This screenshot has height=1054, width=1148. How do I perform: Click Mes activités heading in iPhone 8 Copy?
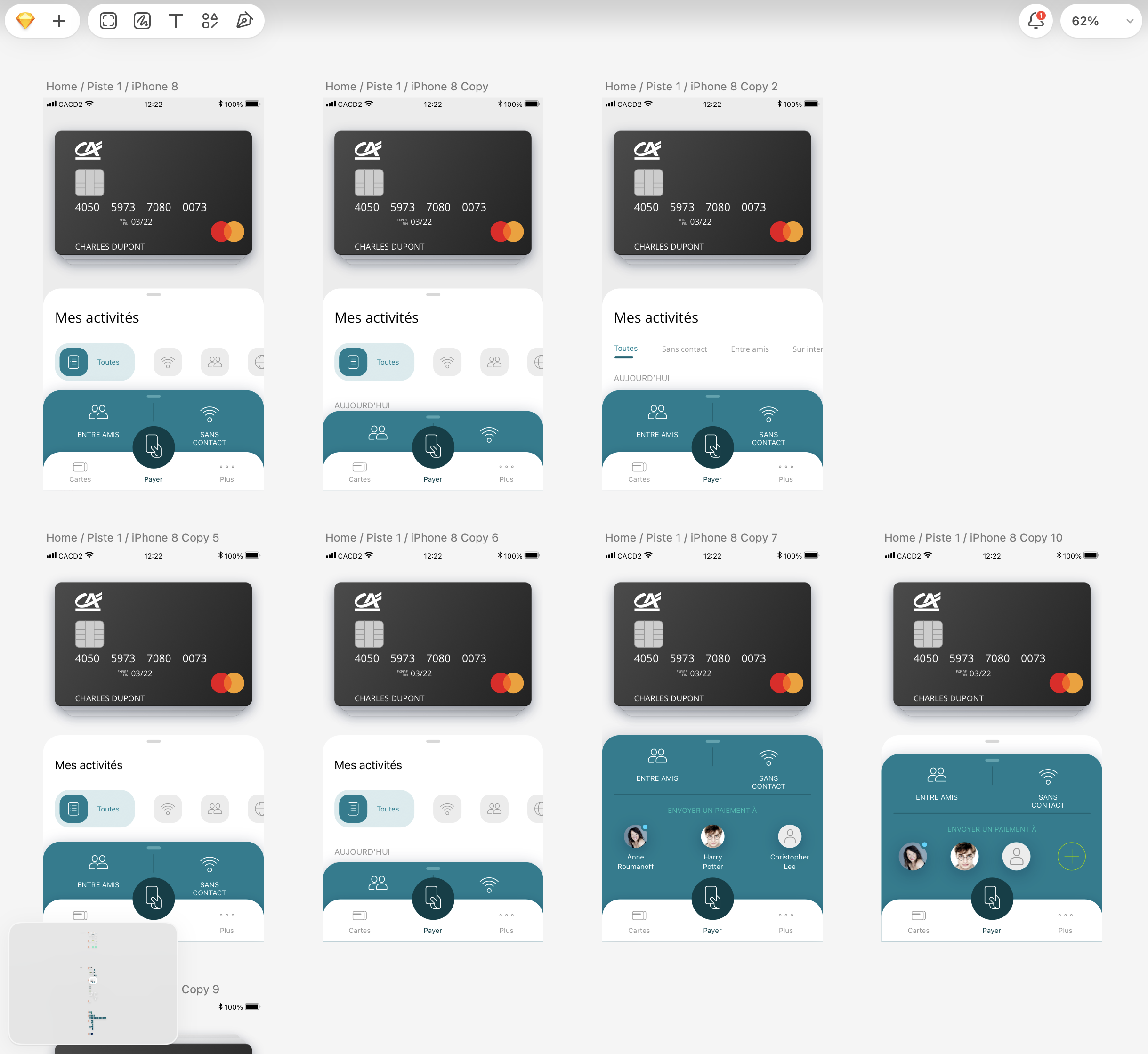click(x=376, y=318)
